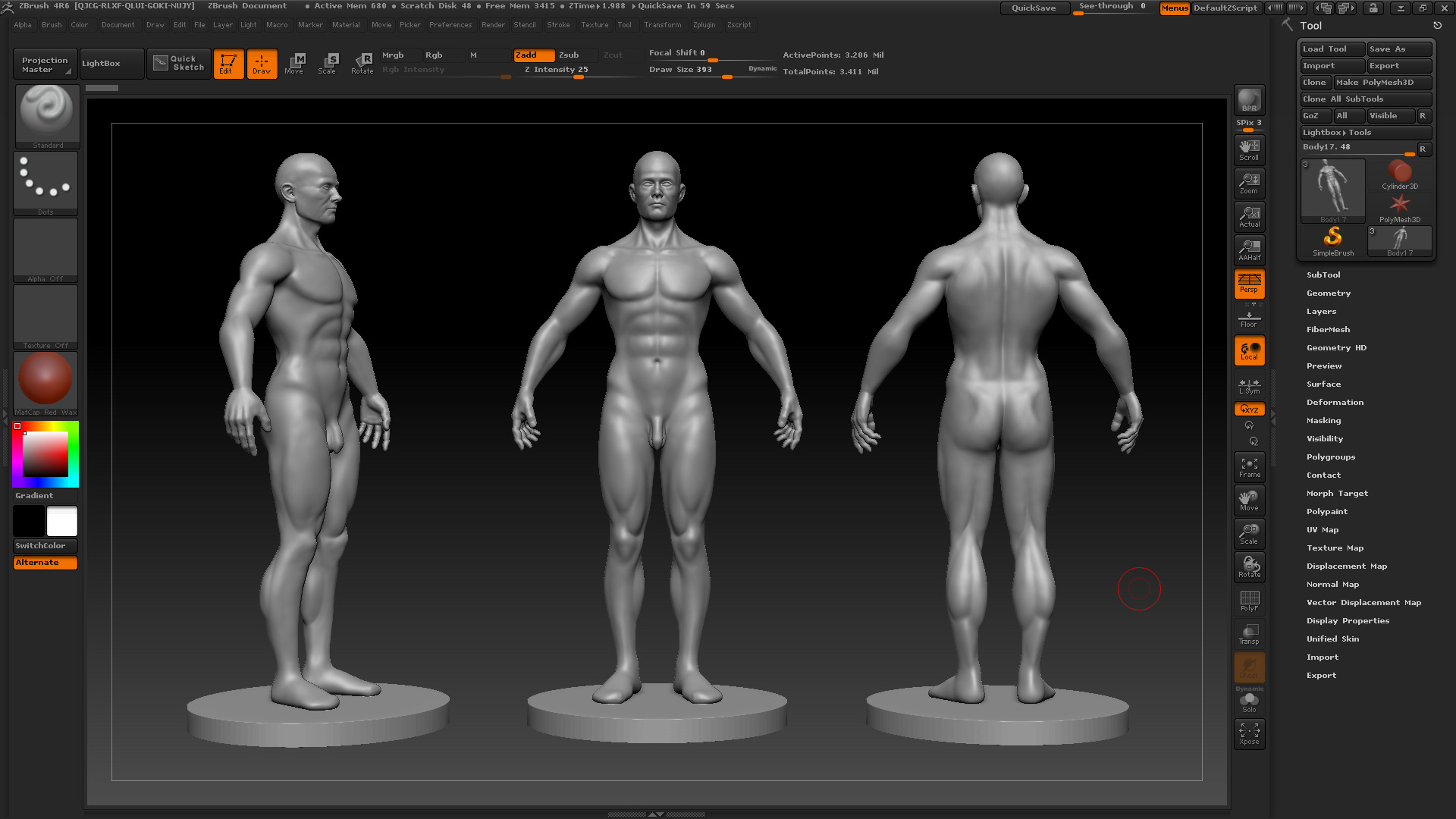
Task: Click the right shelf Move icon
Action: point(1249,500)
